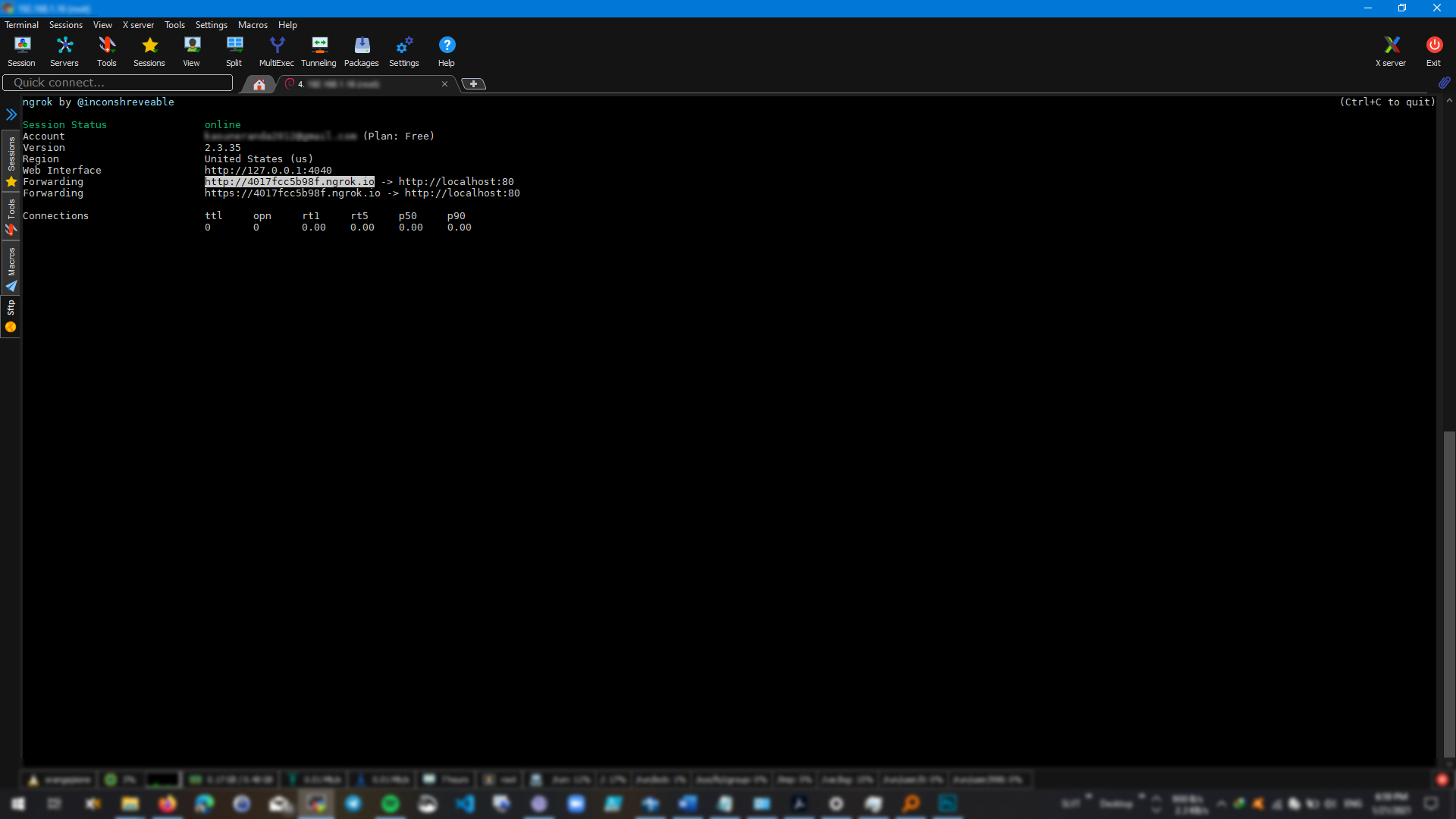Viewport: 1456px width, 819px height.
Task: Open the X server menu
Action: click(x=138, y=25)
